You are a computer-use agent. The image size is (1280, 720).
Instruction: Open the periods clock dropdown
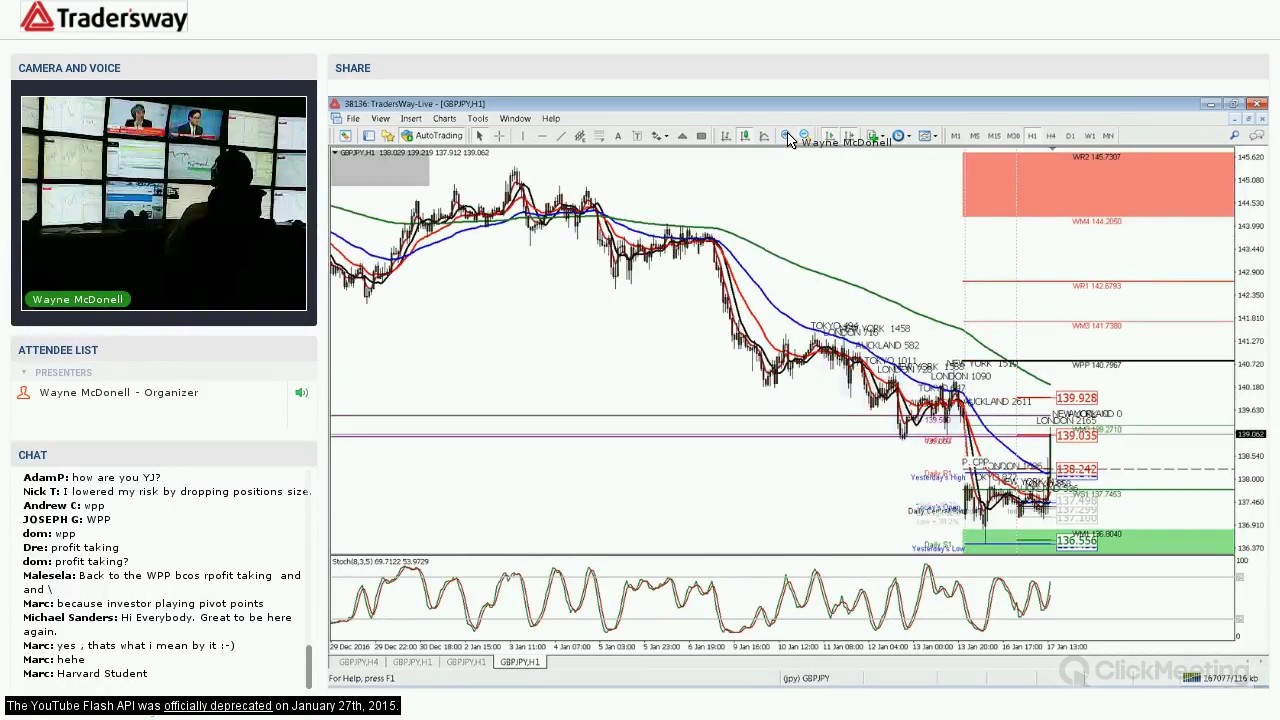pyautogui.click(x=901, y=136)
